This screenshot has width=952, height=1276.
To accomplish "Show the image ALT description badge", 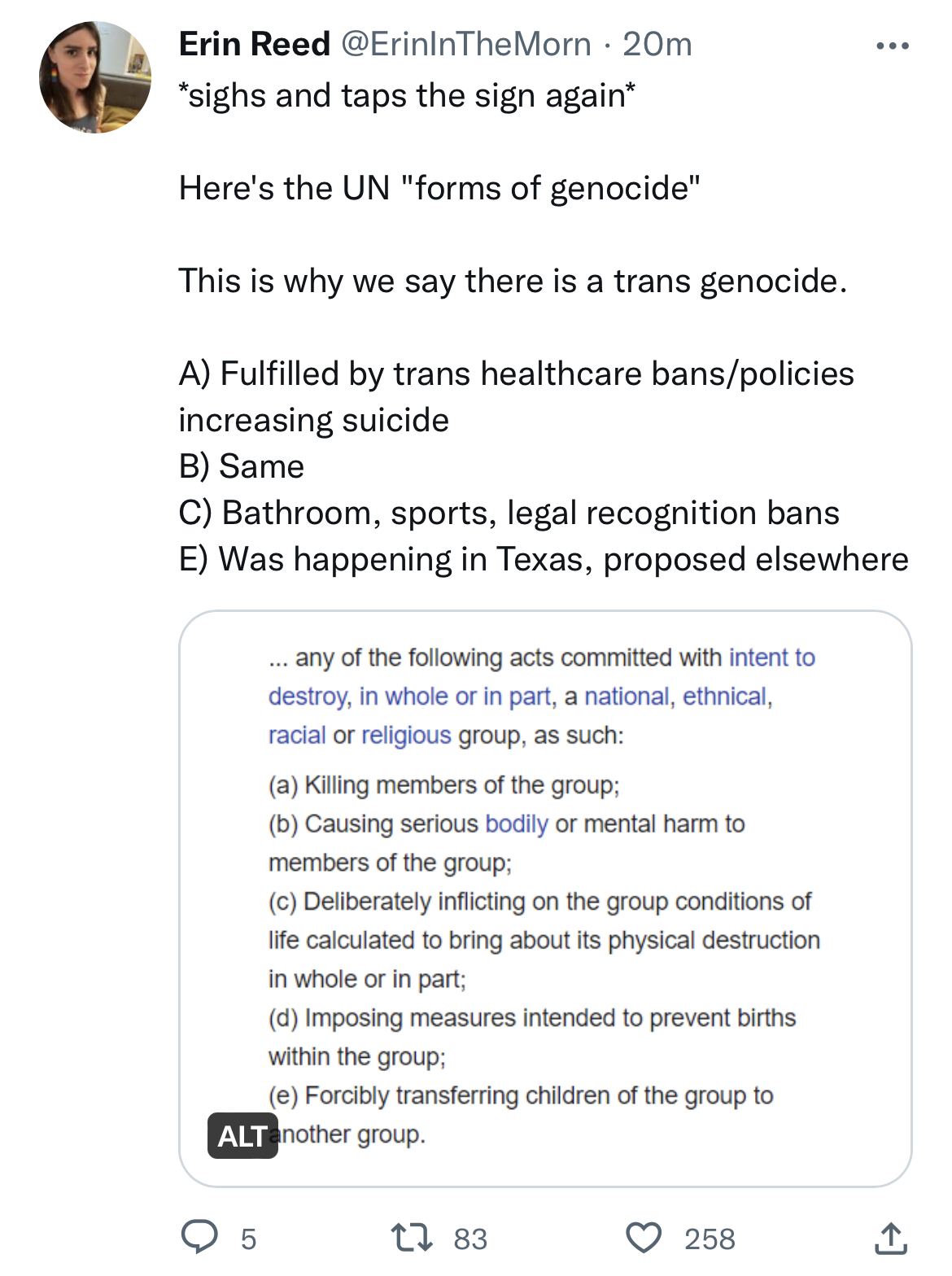I will [x=242, y=1135].
